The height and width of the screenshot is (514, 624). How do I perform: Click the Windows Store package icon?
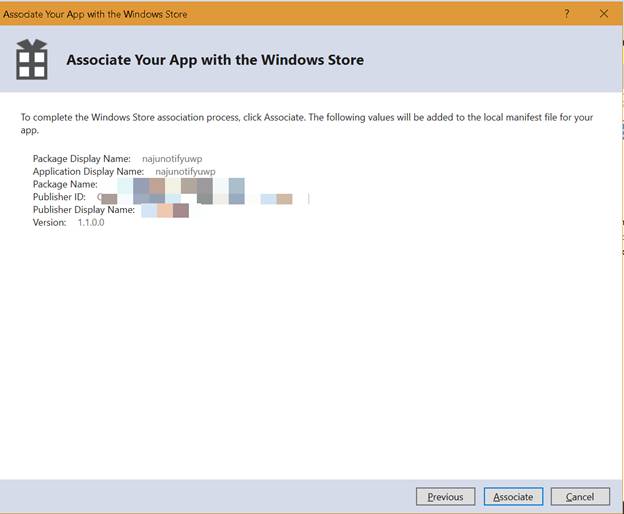[32, 60]
